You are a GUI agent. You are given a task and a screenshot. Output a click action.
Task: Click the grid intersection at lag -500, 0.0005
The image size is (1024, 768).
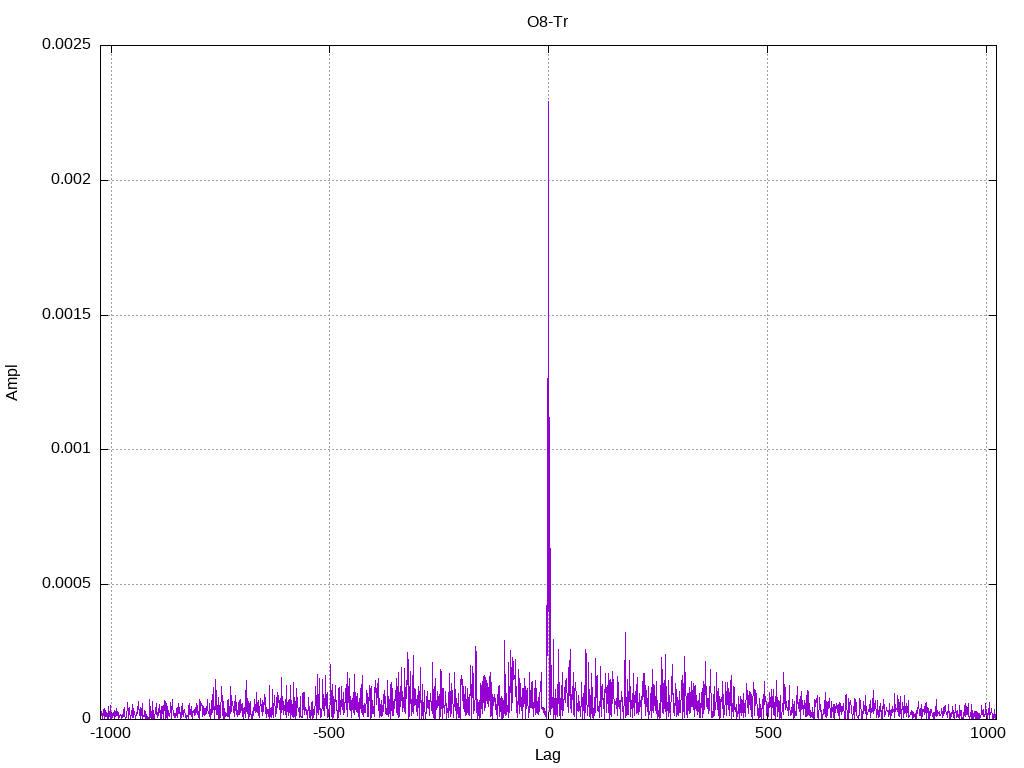[329, 584]
